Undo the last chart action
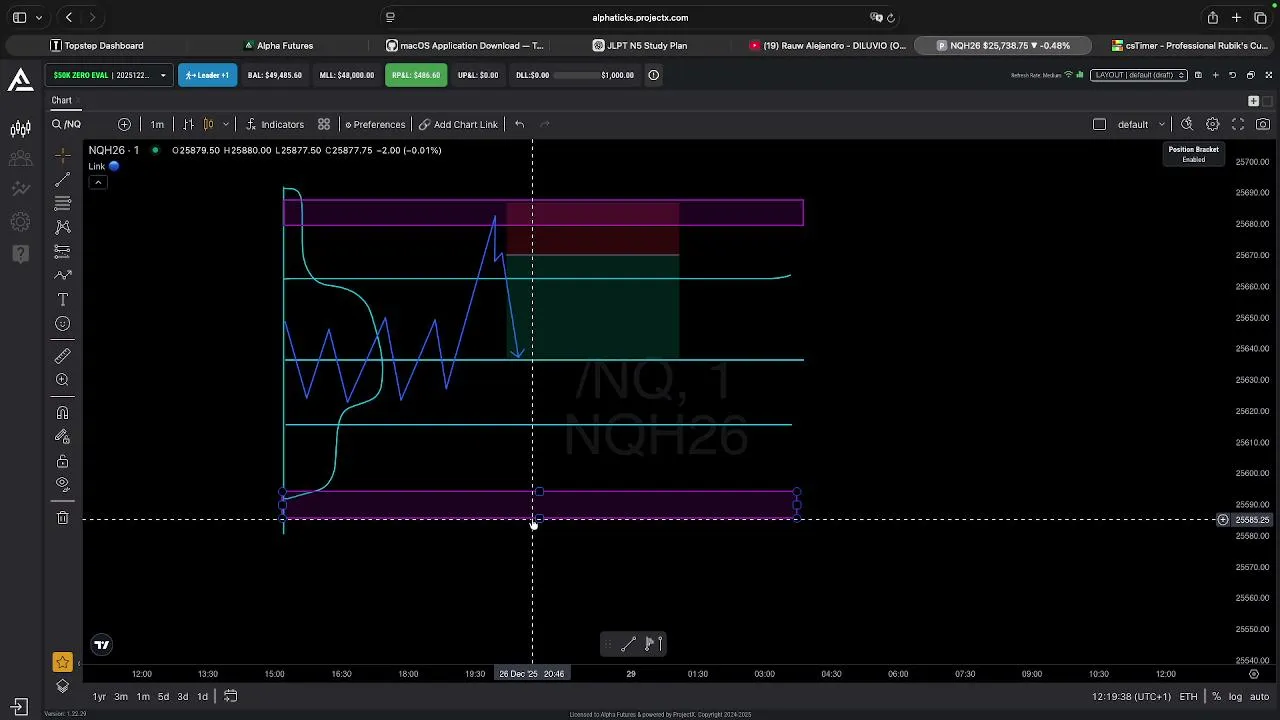1280x720 pixels. (519, 124)
